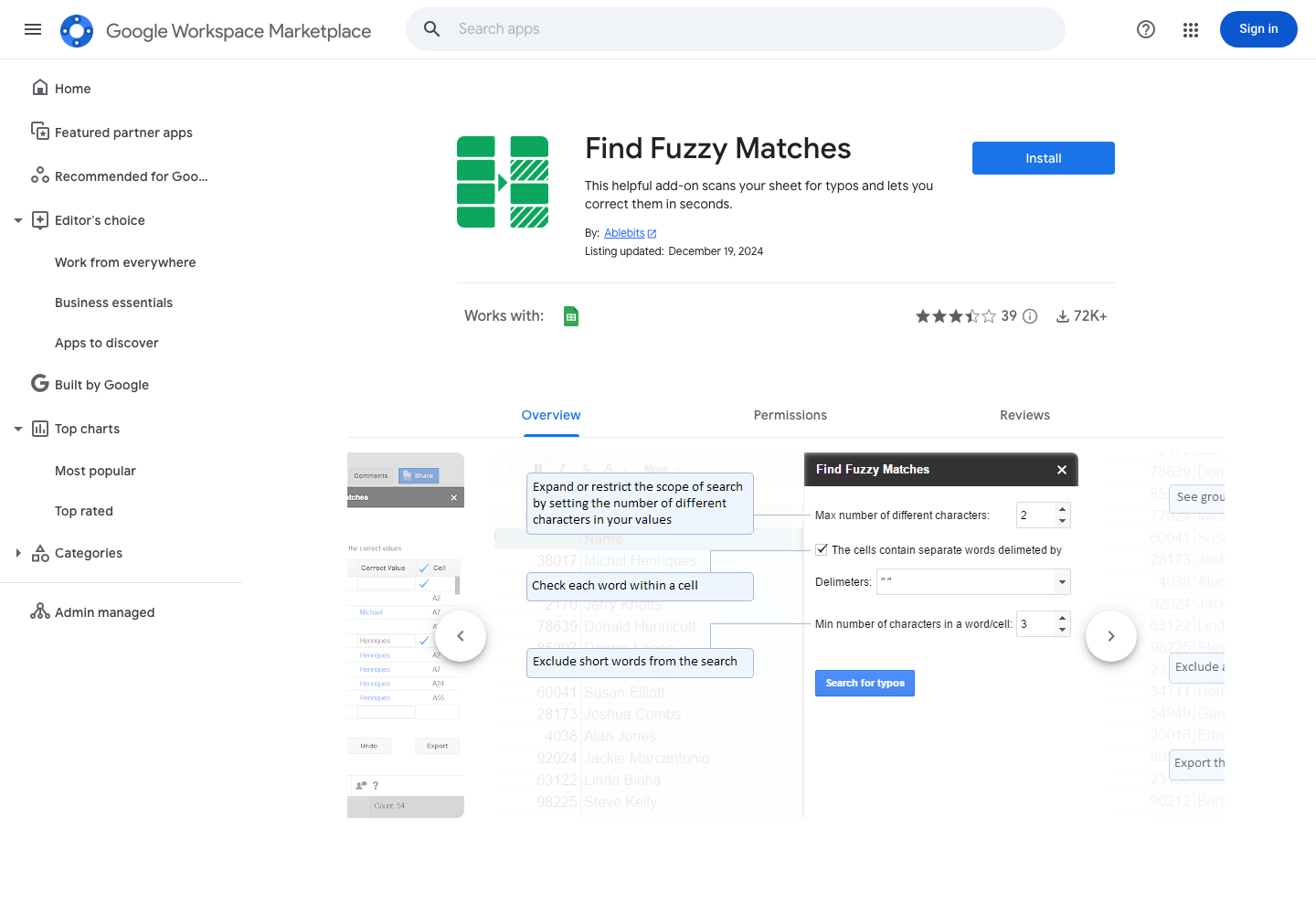The height and width of the screenshot is (914, 1316).
Task: Expand the Categories section
Action: [x=18, y=553]
